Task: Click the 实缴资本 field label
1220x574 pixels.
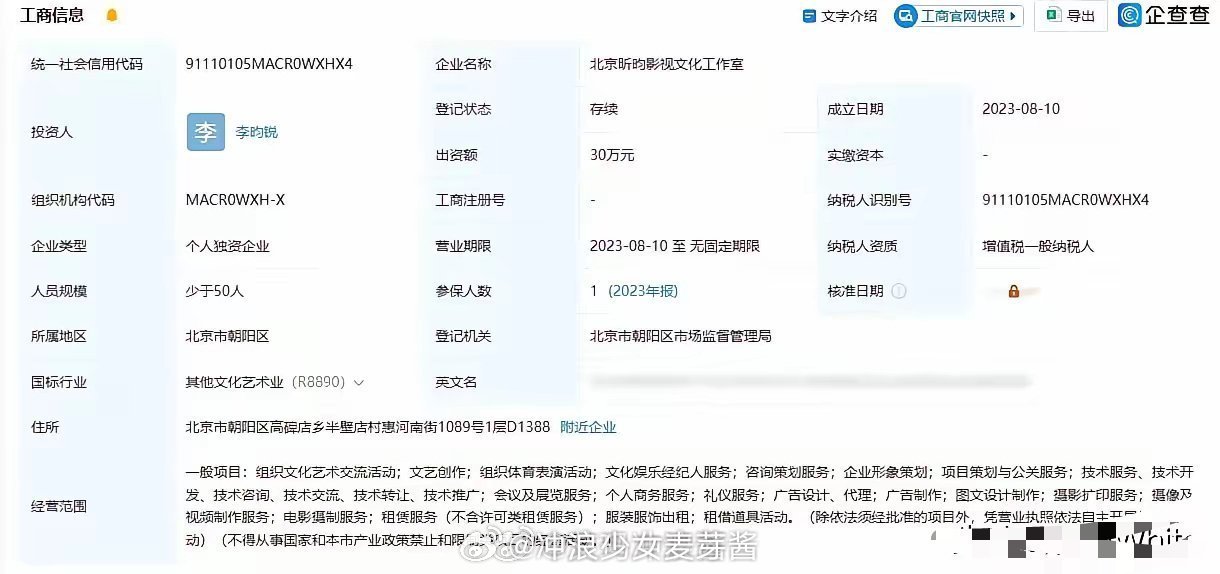Action: (x=855, y=155)
